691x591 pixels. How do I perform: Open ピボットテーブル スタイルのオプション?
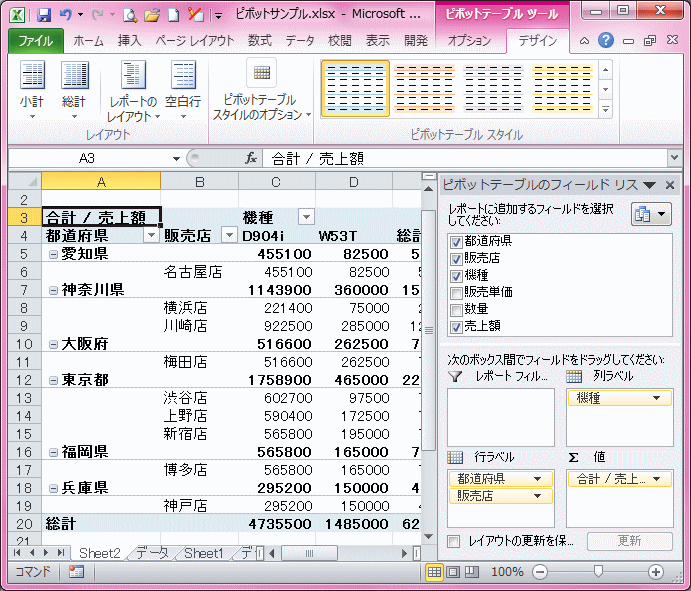pyautogui.click(x=262, y=90)
